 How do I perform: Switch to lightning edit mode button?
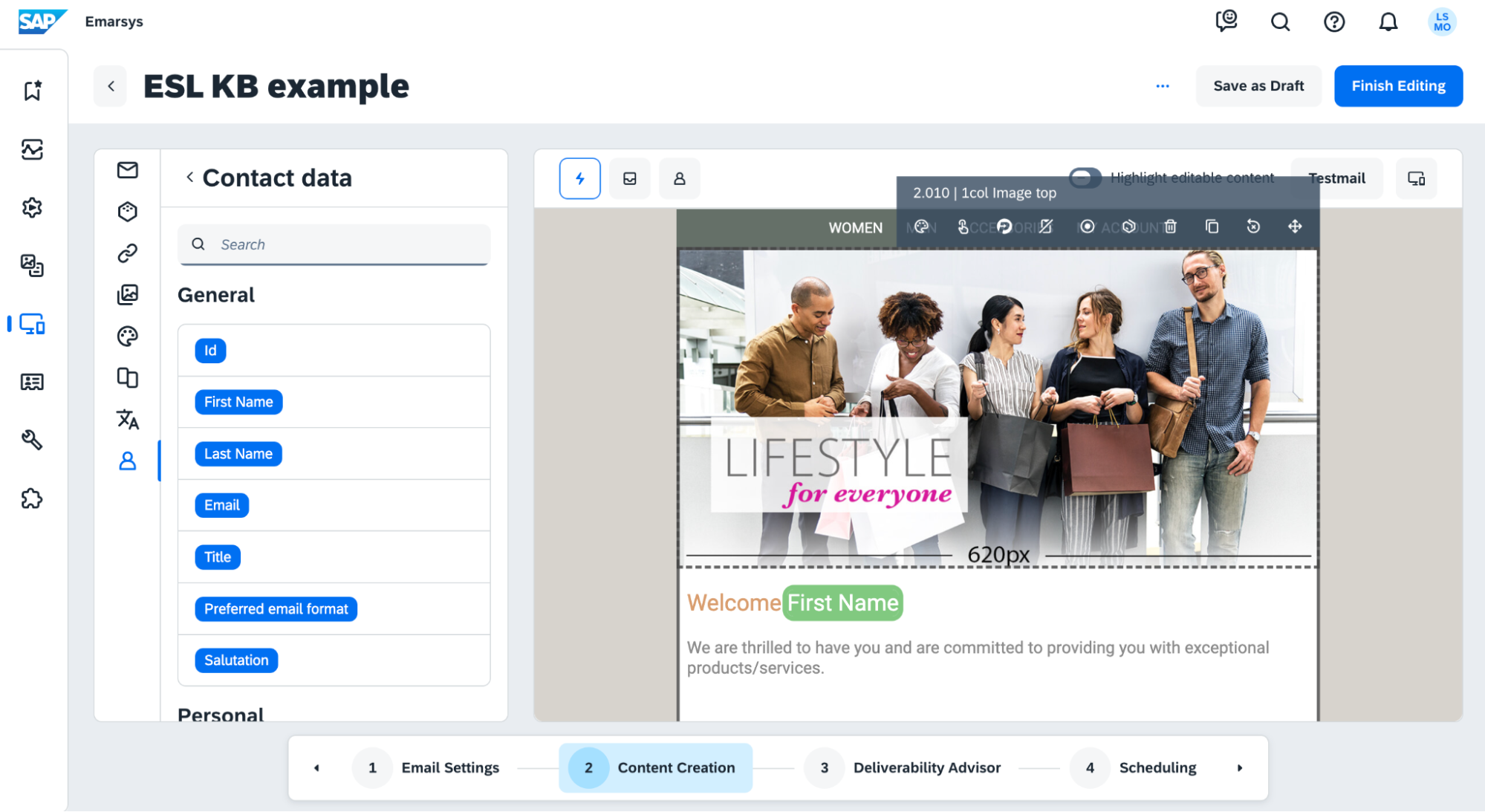(x=579, y=178)
